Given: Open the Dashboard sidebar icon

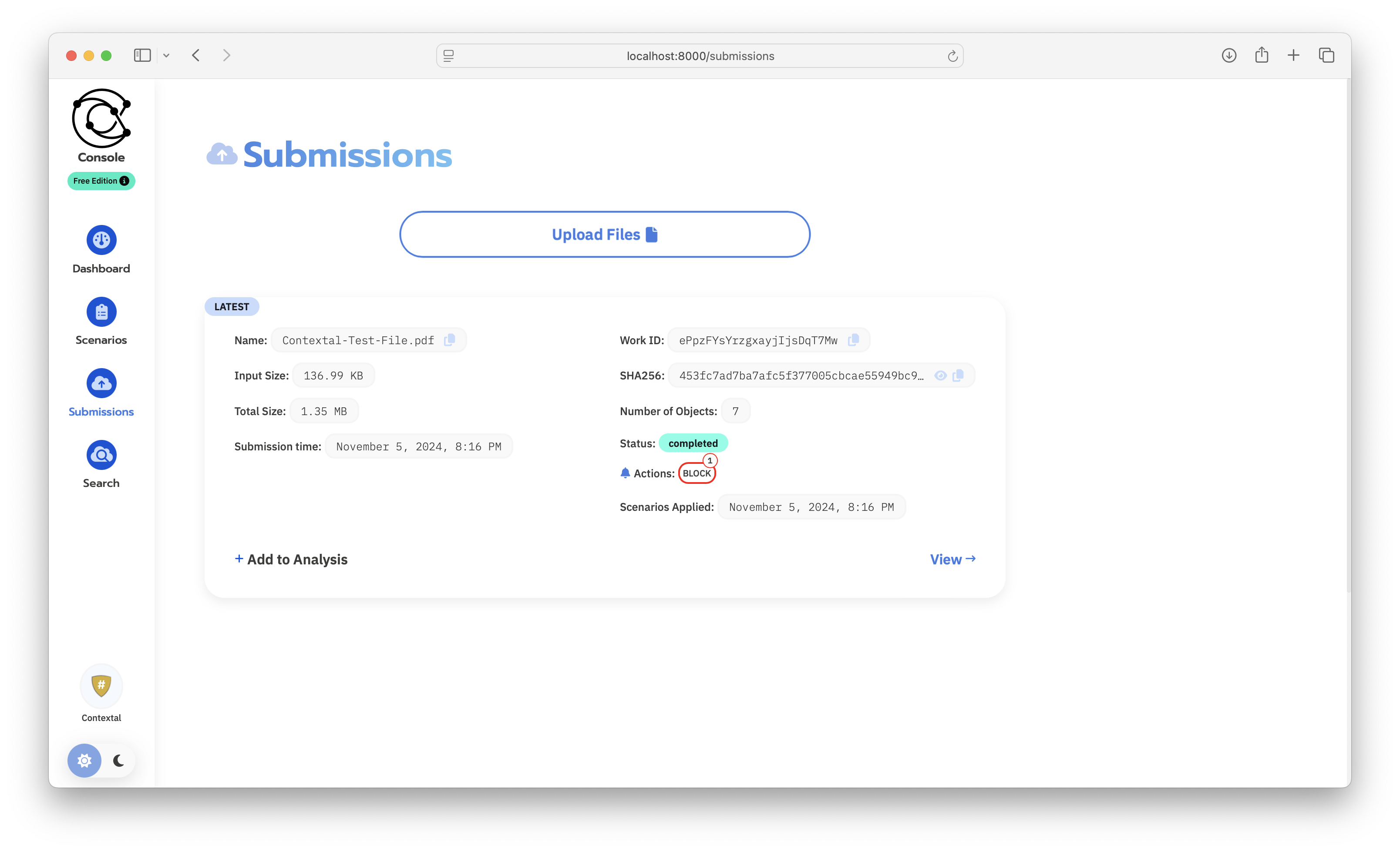Looking at the screenshot, I should click(x=101, y=240).
